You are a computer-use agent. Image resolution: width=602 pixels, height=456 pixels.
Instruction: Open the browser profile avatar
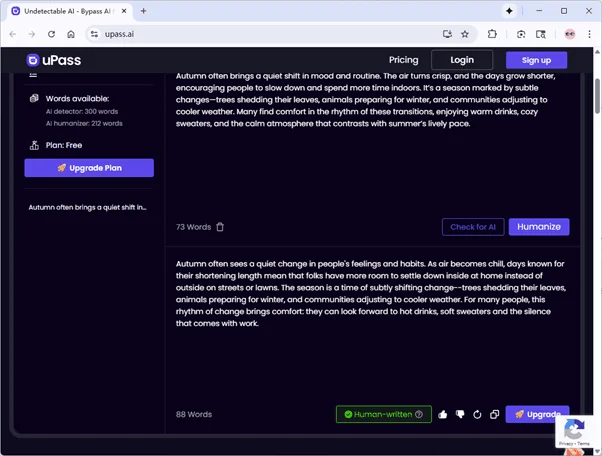[570, 34]
